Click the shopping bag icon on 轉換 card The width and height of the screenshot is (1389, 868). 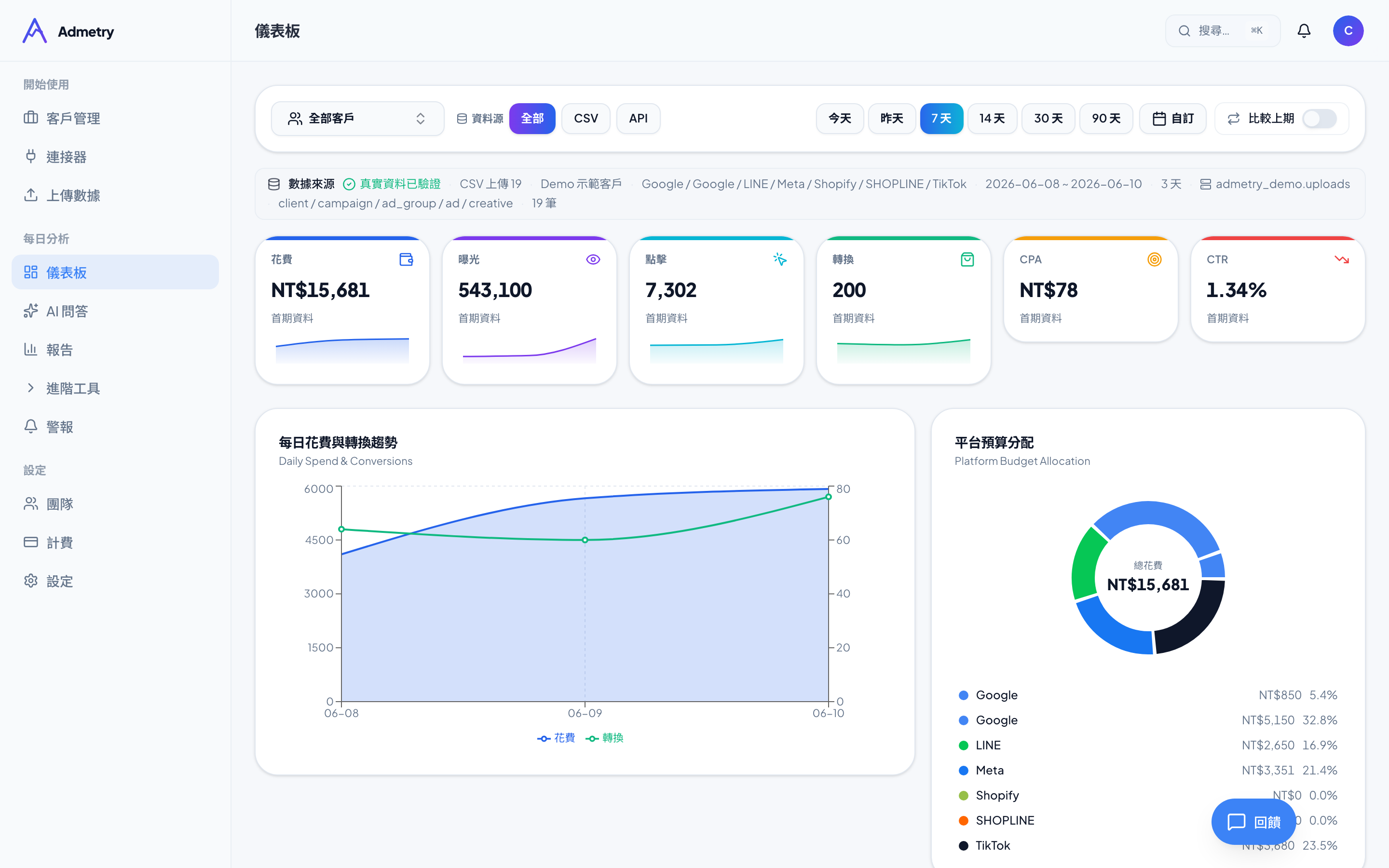967,259
